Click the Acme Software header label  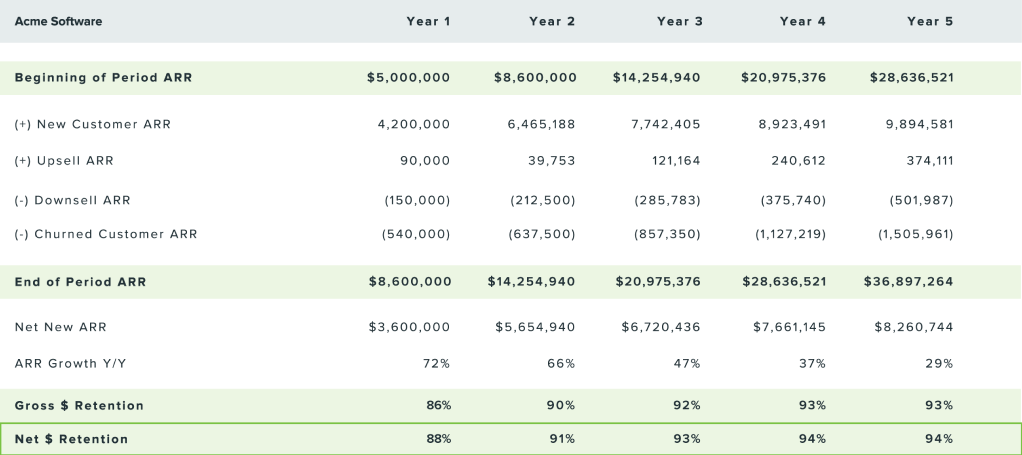(58, 21)
